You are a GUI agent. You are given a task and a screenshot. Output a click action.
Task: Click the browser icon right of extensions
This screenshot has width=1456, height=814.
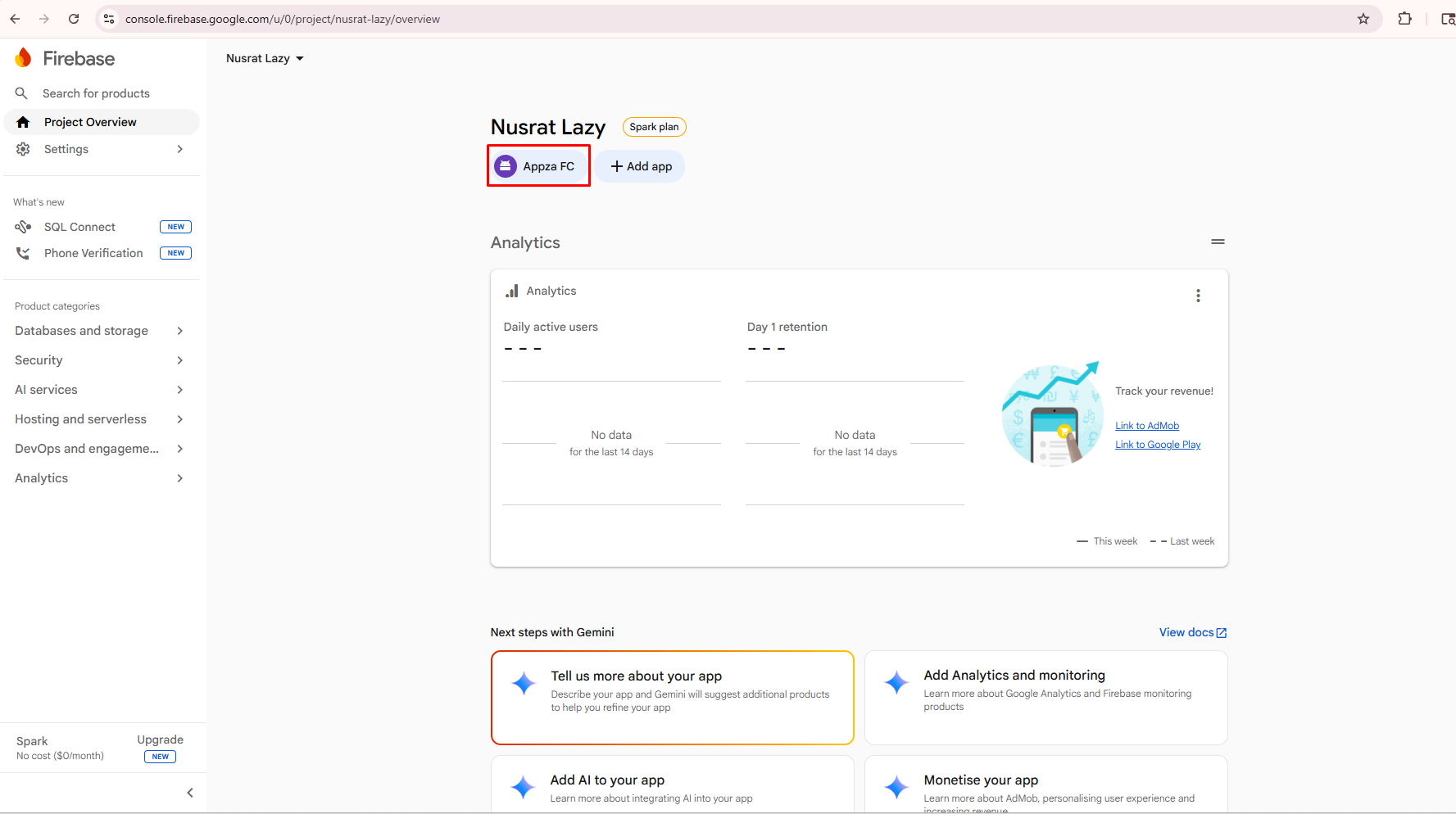point(1447,19)
